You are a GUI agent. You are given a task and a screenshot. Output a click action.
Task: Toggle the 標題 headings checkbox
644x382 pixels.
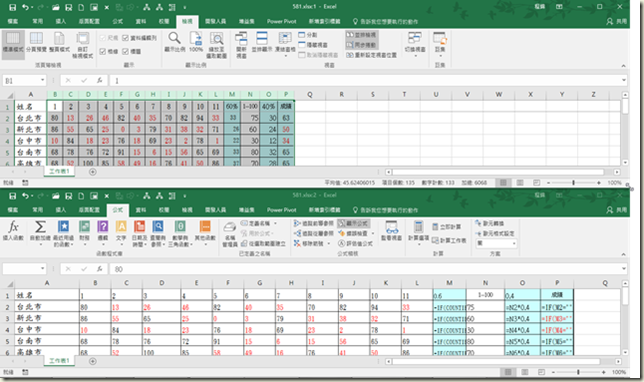tap(132, 51)
